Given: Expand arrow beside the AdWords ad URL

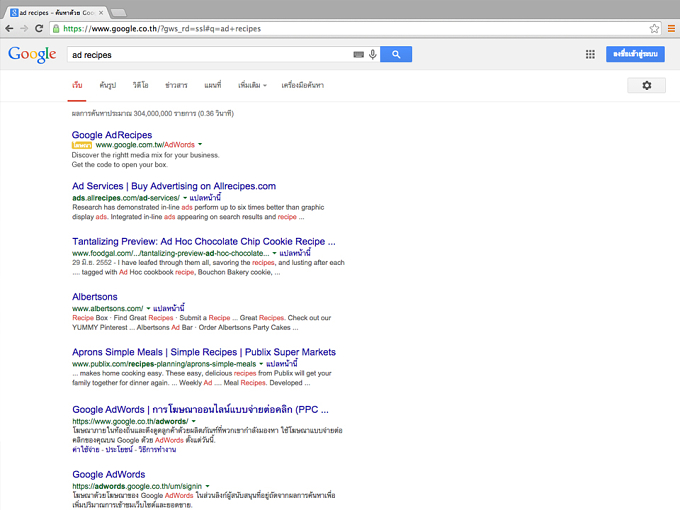Looking at the screenshot, I should [x=200, y=144].
